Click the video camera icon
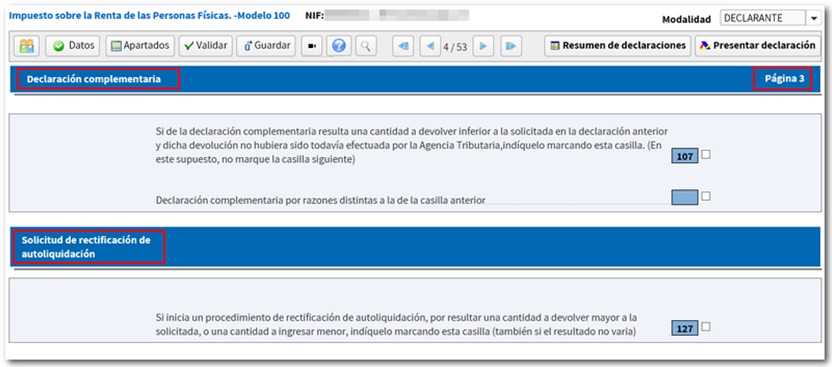This screenshot has height=367, width=832. 312,46
